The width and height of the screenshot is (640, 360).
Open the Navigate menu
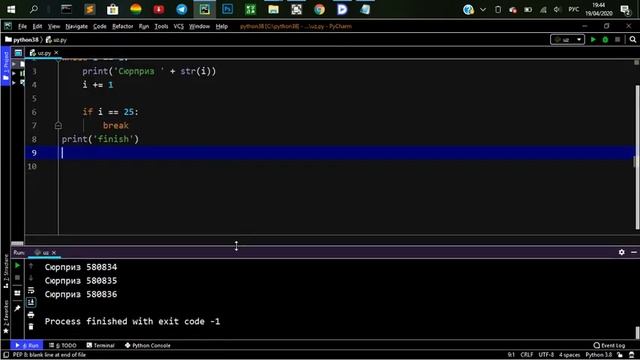pos(76,26)
